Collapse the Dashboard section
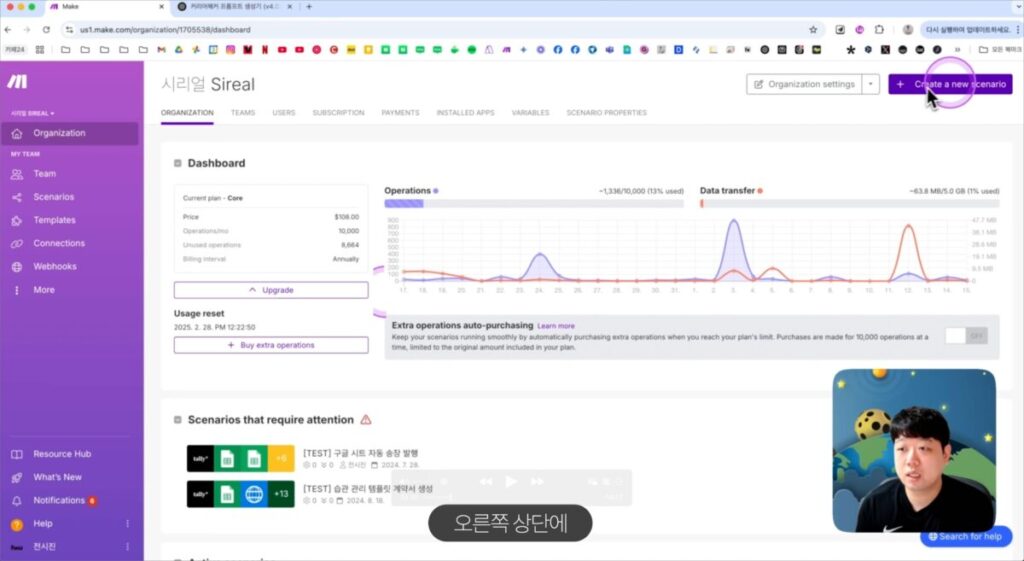This screenshot has height=561, width=1024. [178, 163]
